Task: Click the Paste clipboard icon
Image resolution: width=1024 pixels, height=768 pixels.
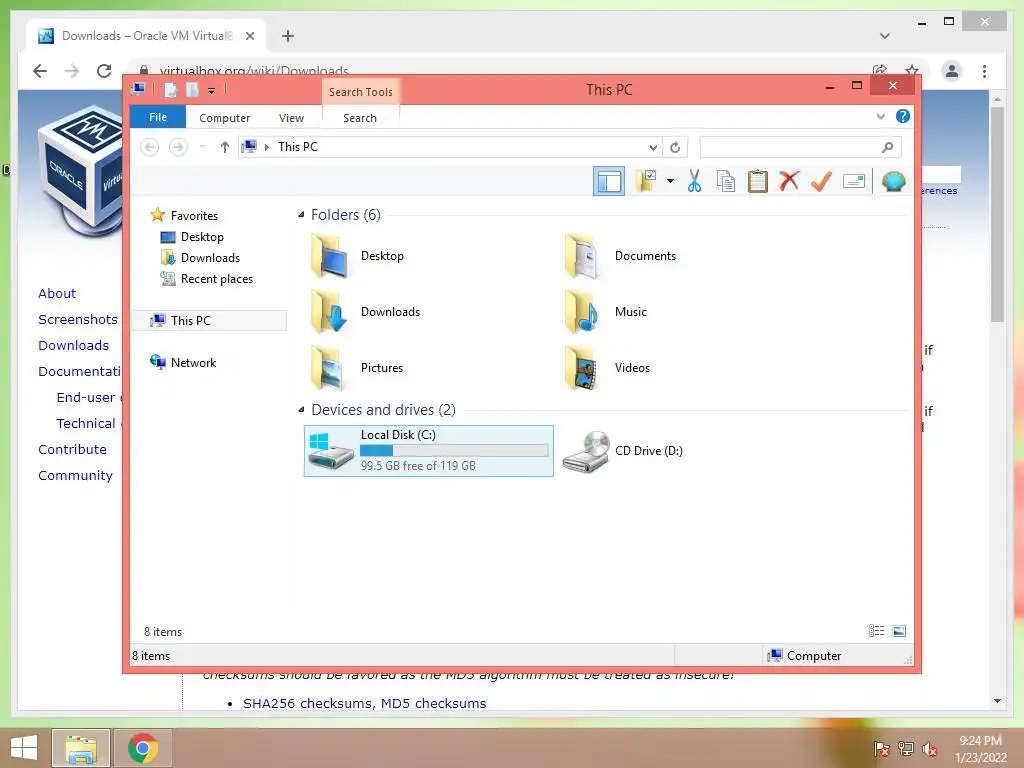Action: click(x=758, y=181)
